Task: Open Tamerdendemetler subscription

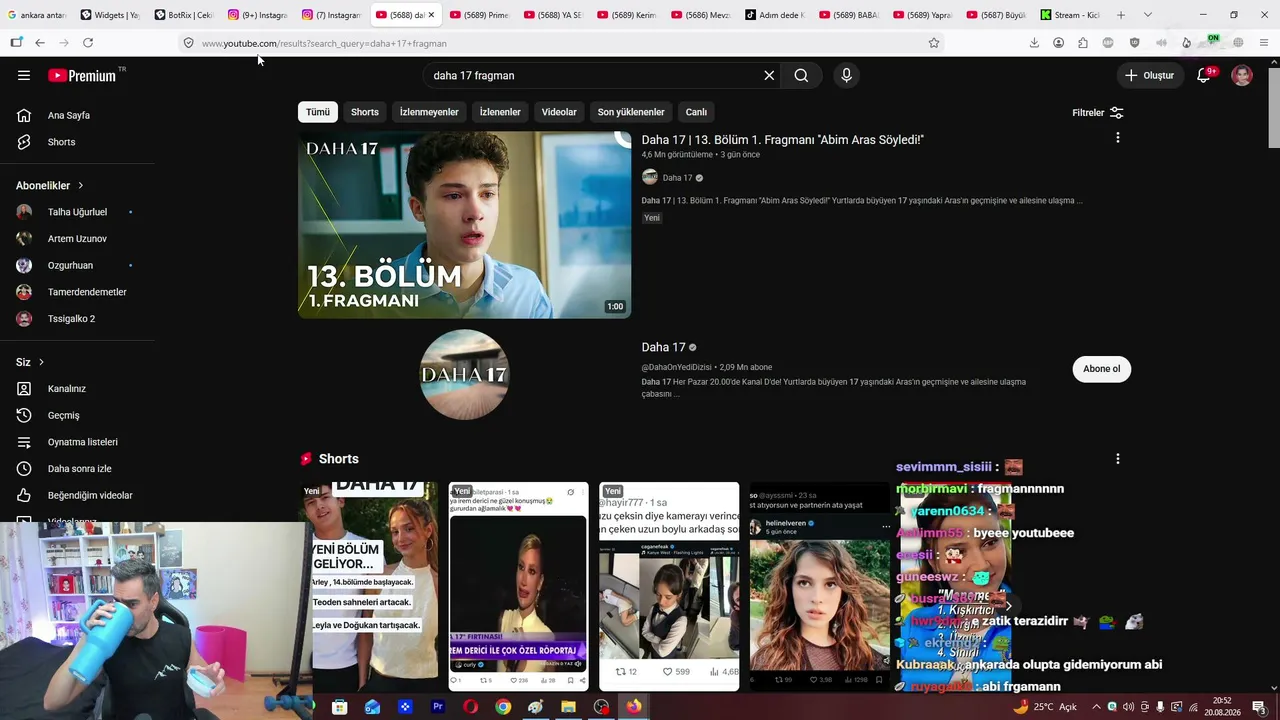Action: (87, 292)
